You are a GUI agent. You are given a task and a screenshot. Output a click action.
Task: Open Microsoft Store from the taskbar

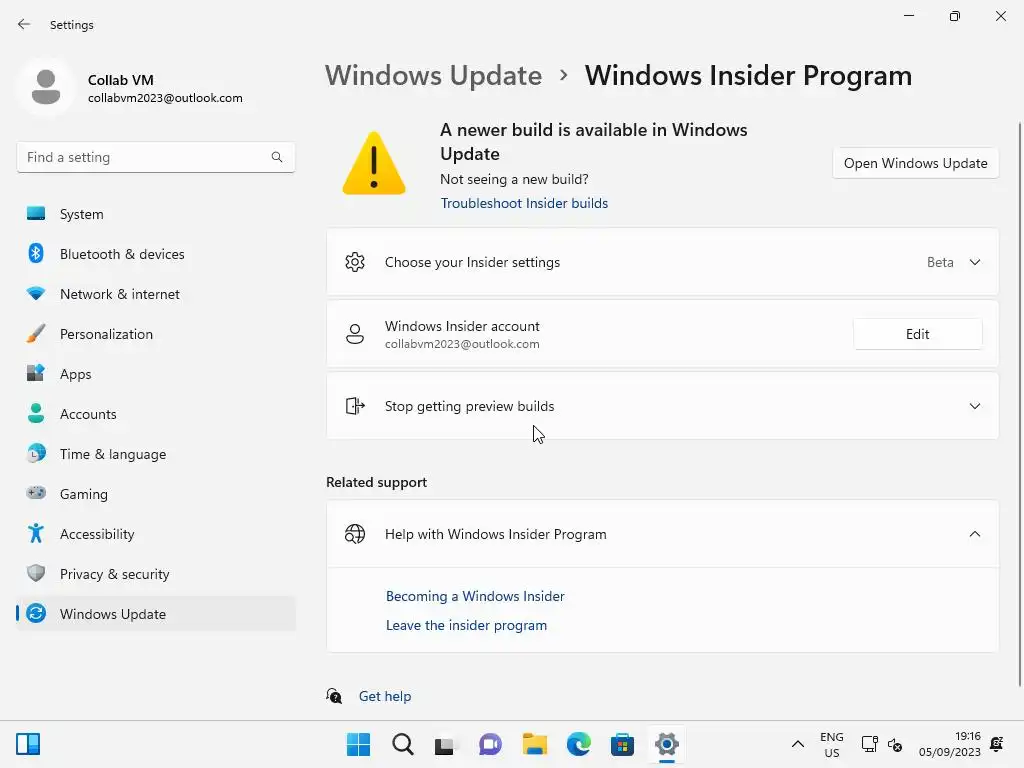click(x=622, y=744)
